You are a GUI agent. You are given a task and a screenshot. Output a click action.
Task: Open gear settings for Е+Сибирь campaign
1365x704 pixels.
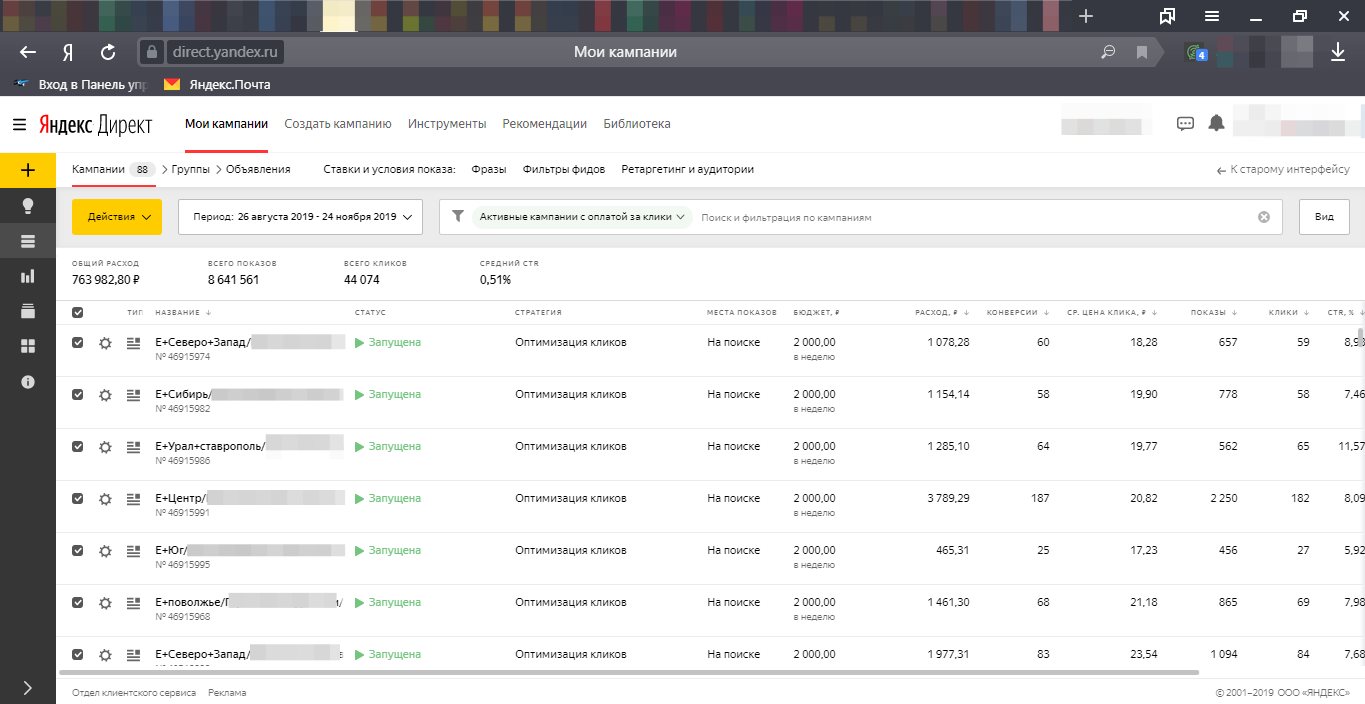[x=105, y=395]
